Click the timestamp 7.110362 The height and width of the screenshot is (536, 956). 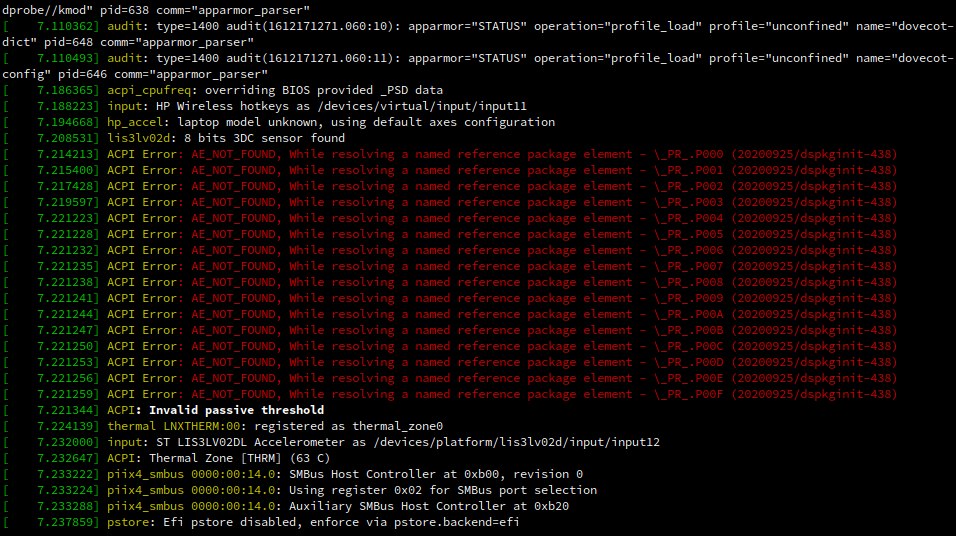(66, 26)
